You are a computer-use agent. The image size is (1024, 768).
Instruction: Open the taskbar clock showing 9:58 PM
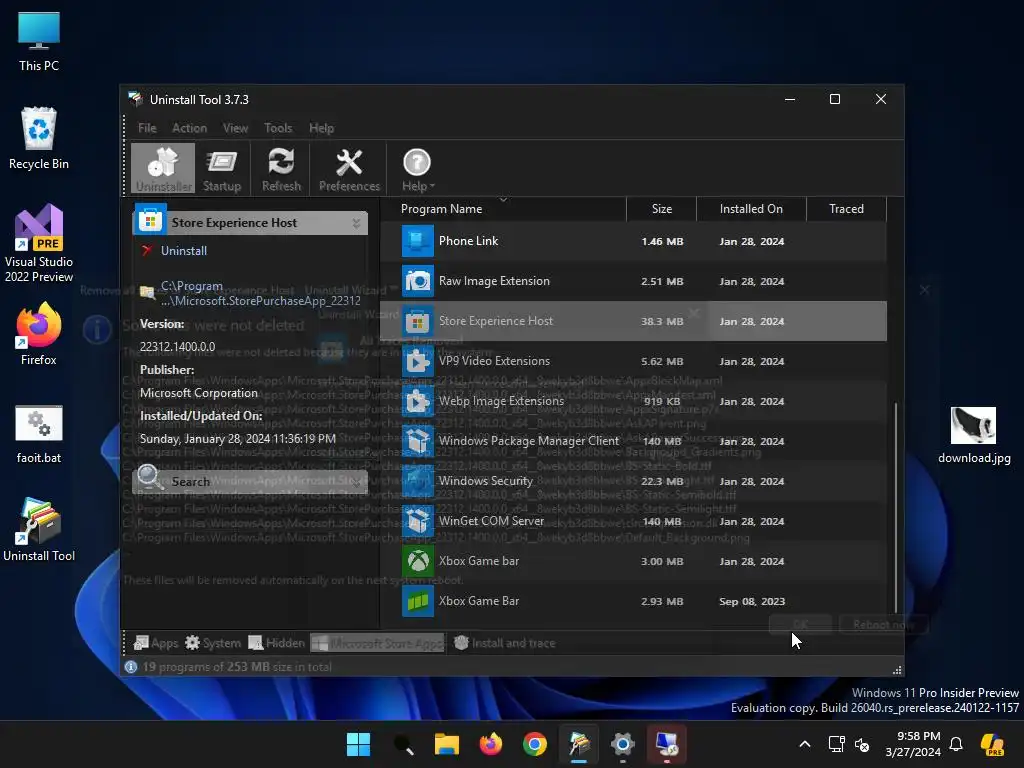[914, 744]
